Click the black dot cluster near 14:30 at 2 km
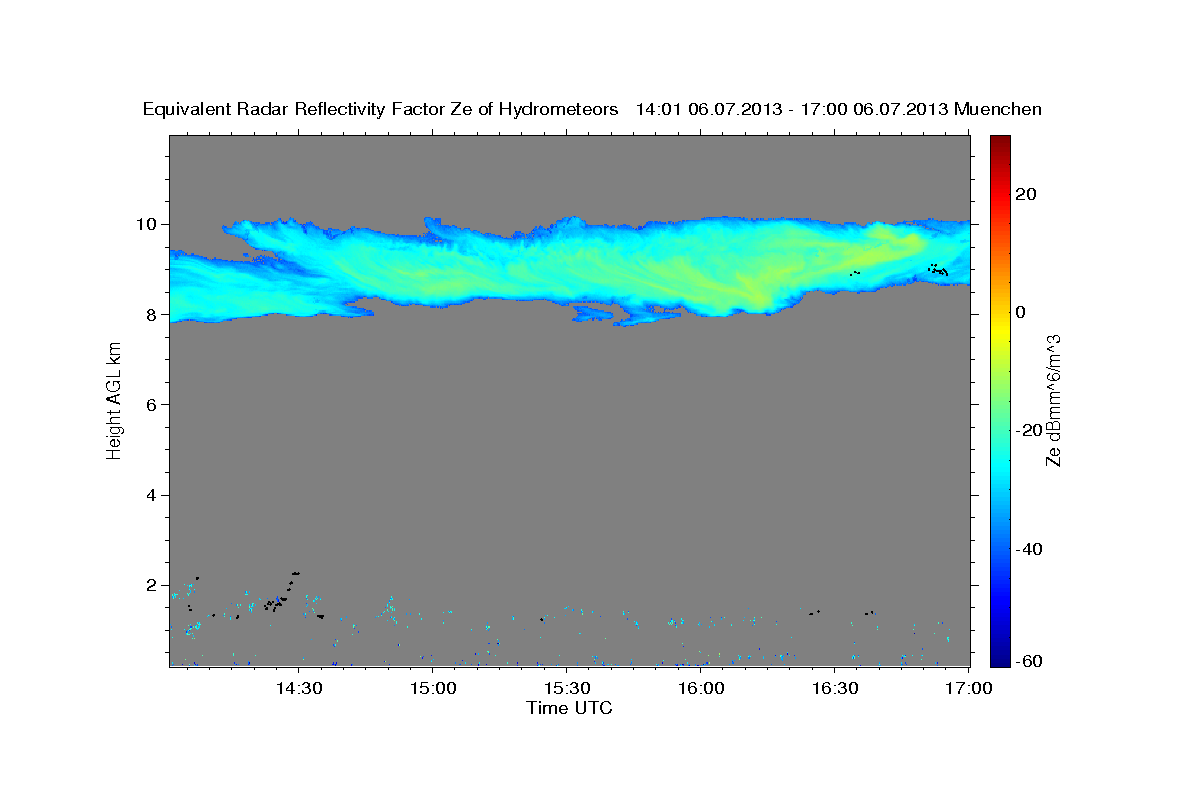This screenshot has height=800, width=1200. pyautogui.click(x=282, y=592)
